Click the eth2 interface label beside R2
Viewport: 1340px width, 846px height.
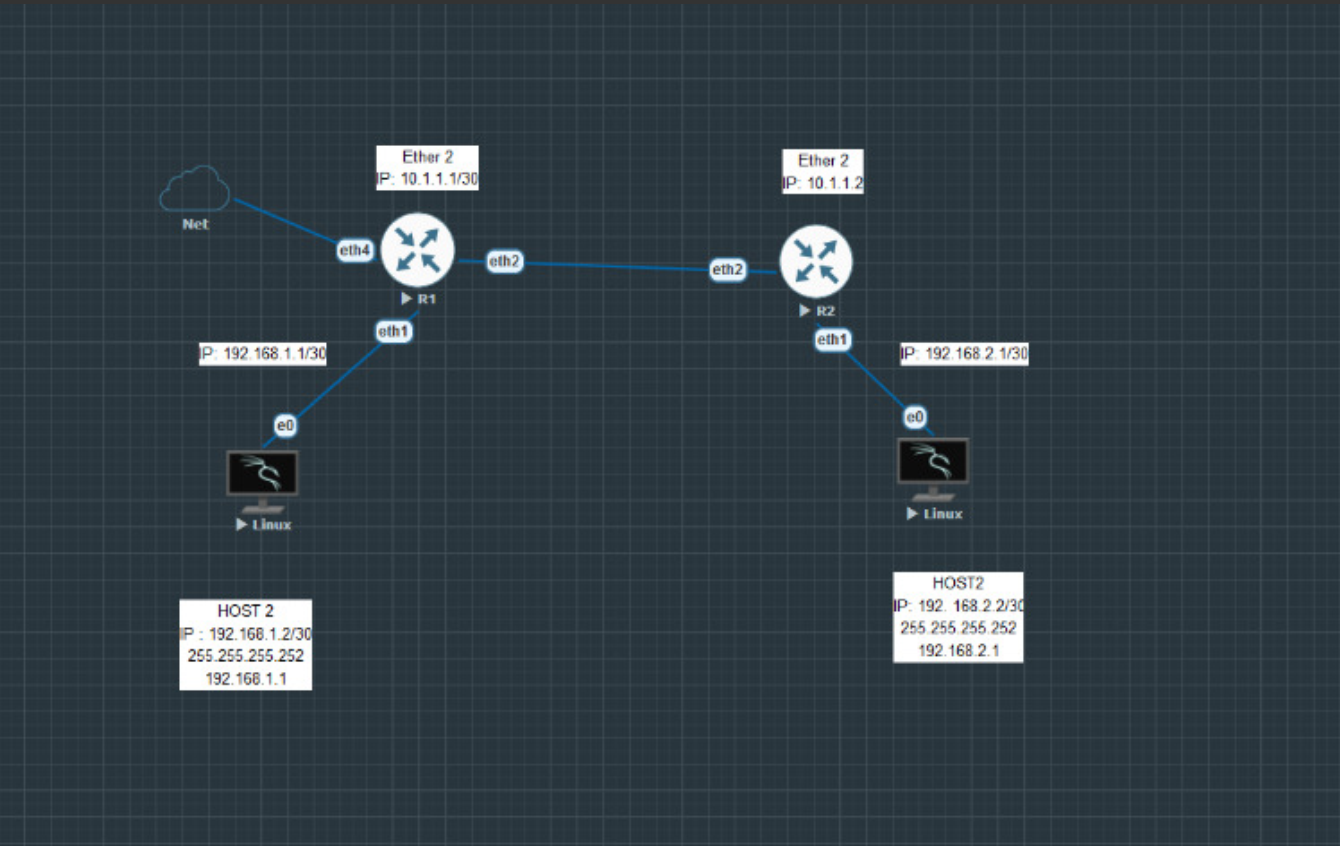pos(728,268)
